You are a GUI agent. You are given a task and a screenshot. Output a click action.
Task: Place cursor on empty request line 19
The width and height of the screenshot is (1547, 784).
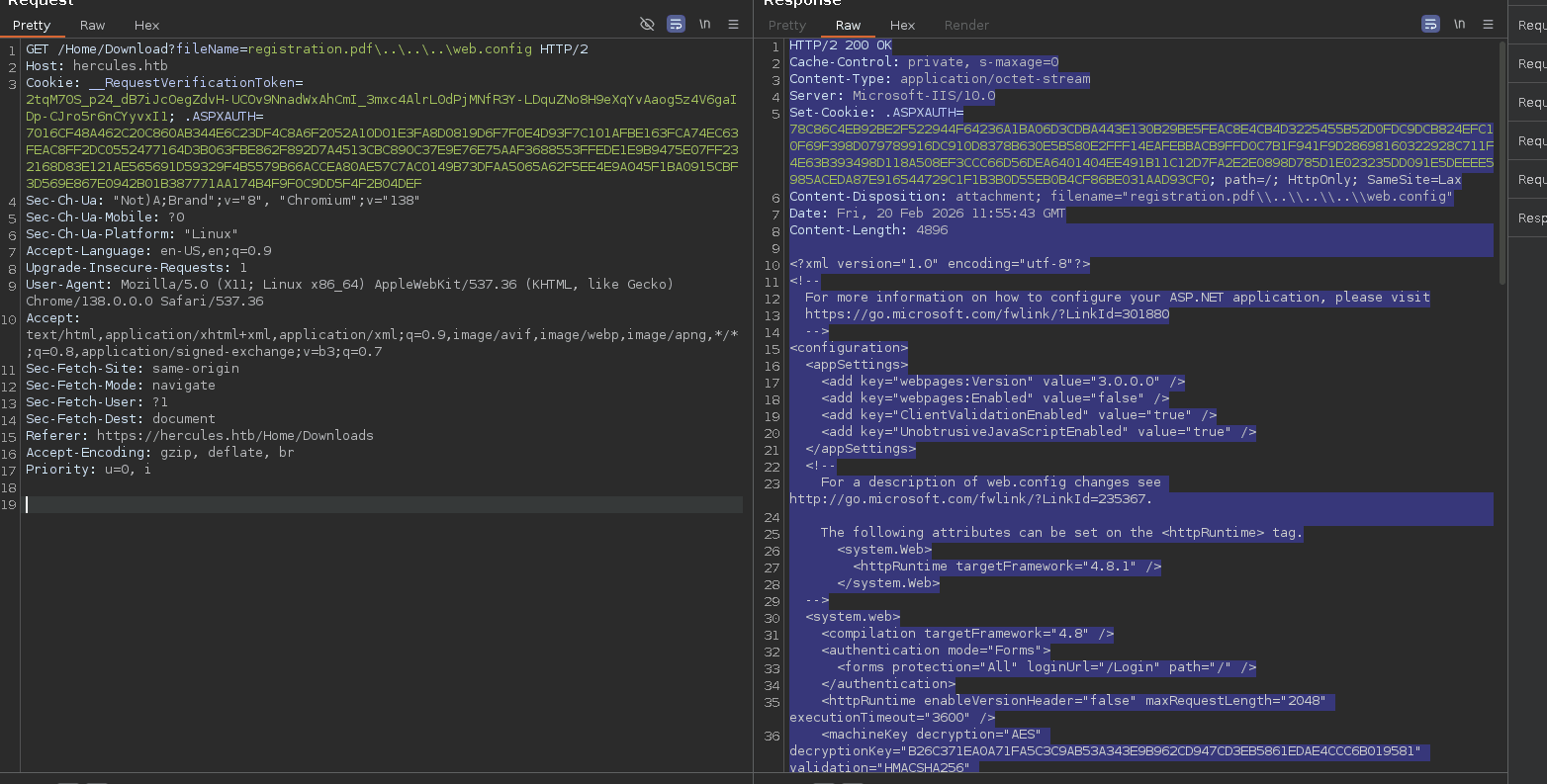coord(384,504)
